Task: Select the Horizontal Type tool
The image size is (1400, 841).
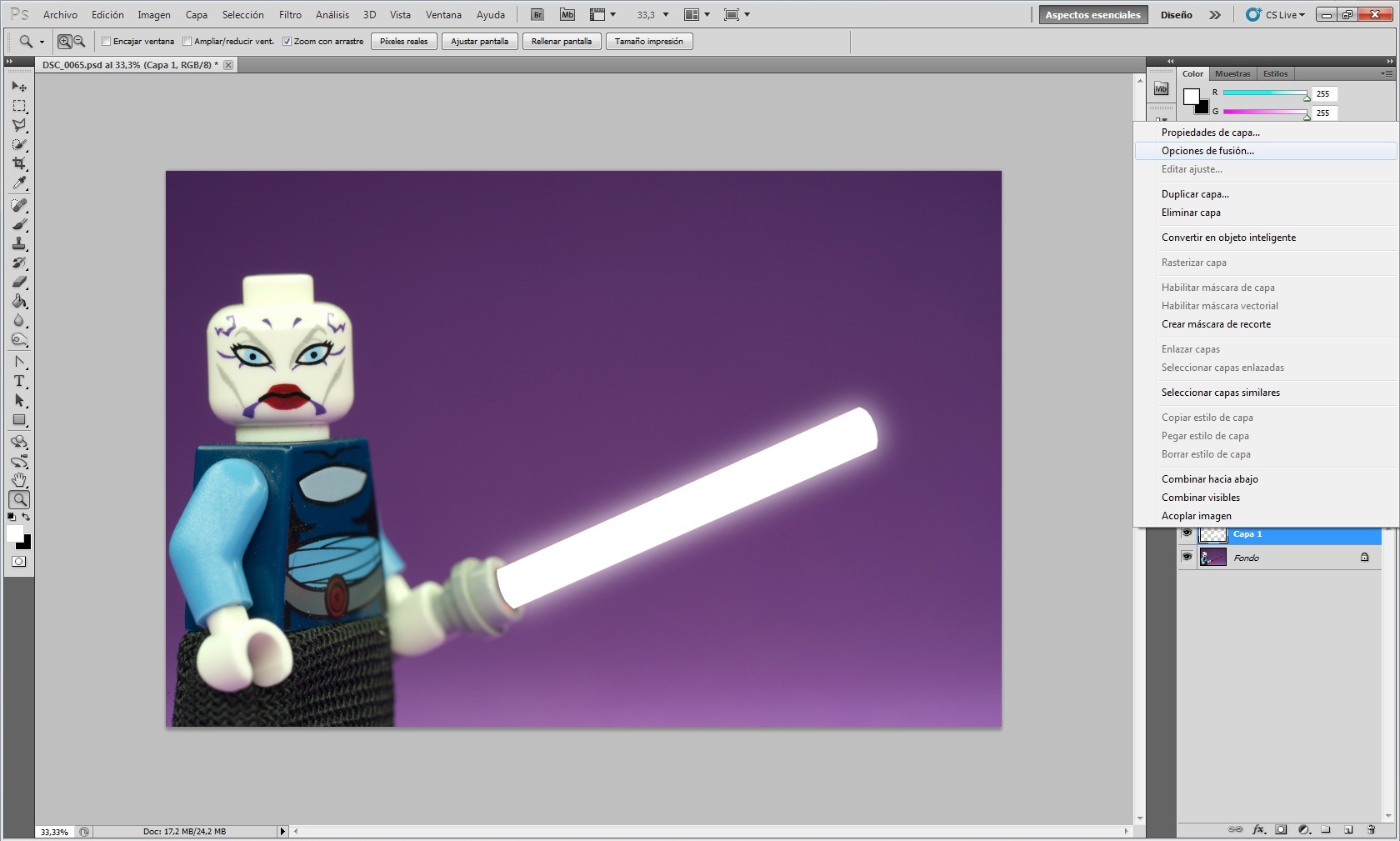Action: (x=19, y=382)
